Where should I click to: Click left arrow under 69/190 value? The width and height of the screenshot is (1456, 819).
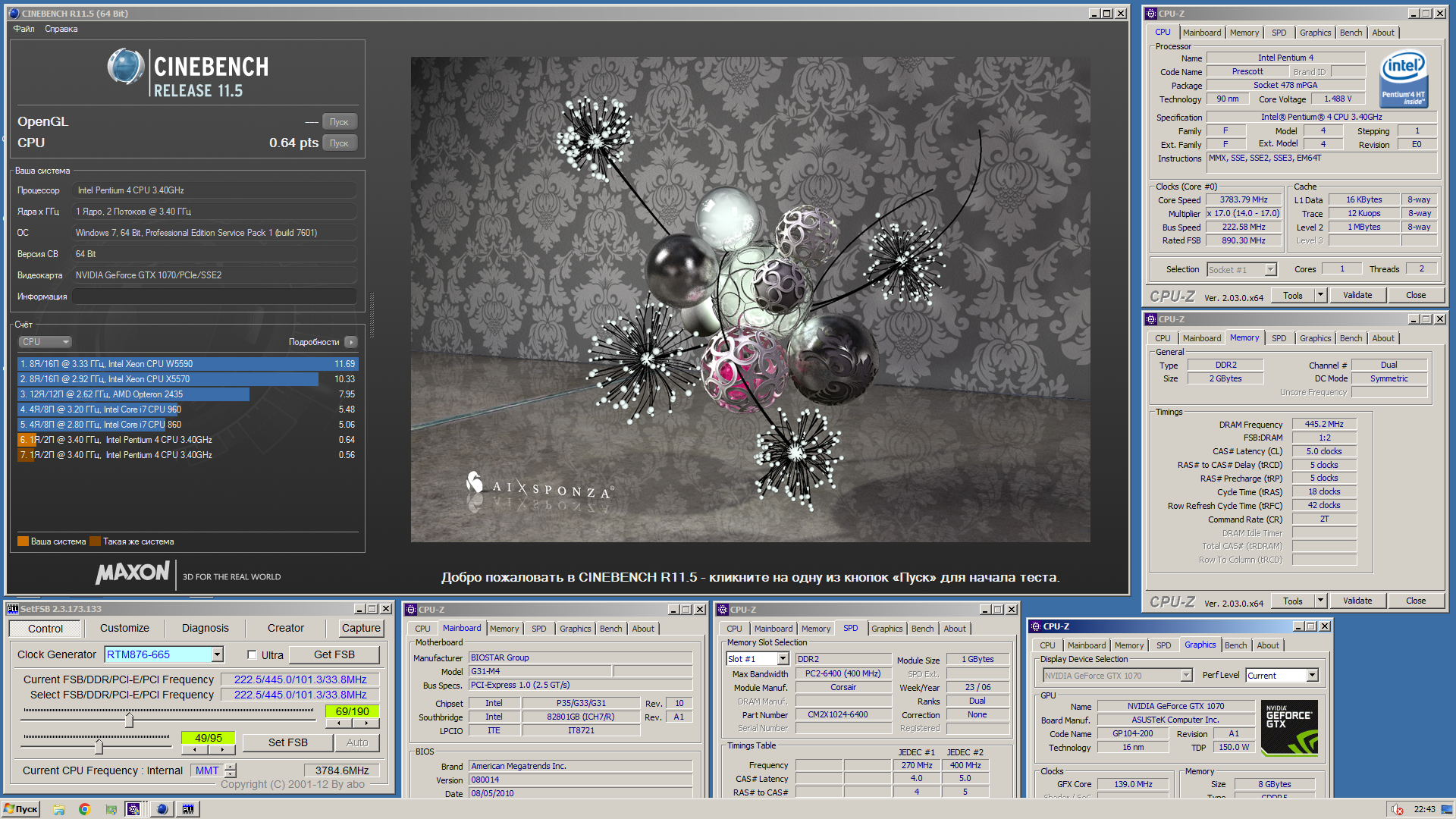339,723
